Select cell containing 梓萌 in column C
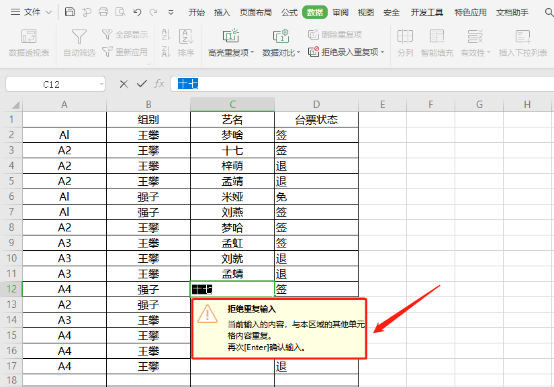554x387 pixels. point(232,166)
